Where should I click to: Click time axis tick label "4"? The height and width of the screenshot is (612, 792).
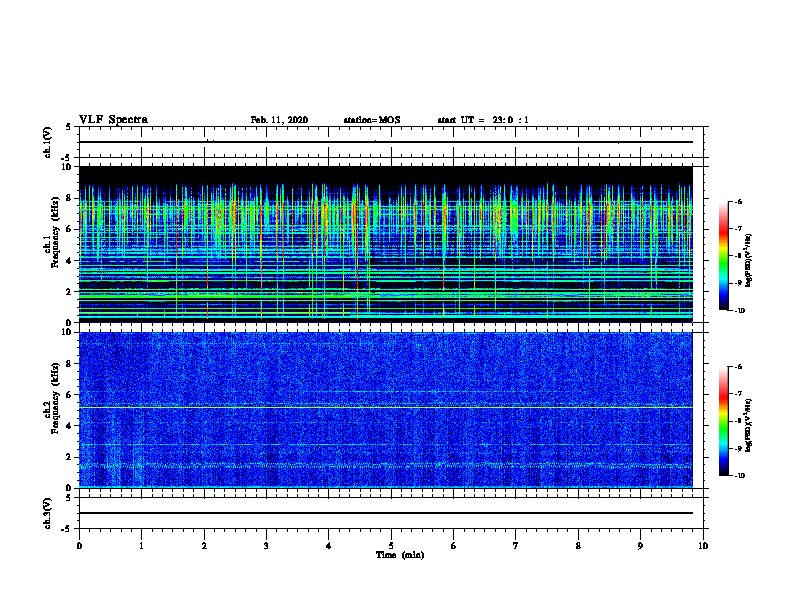[x=329, y=546]
